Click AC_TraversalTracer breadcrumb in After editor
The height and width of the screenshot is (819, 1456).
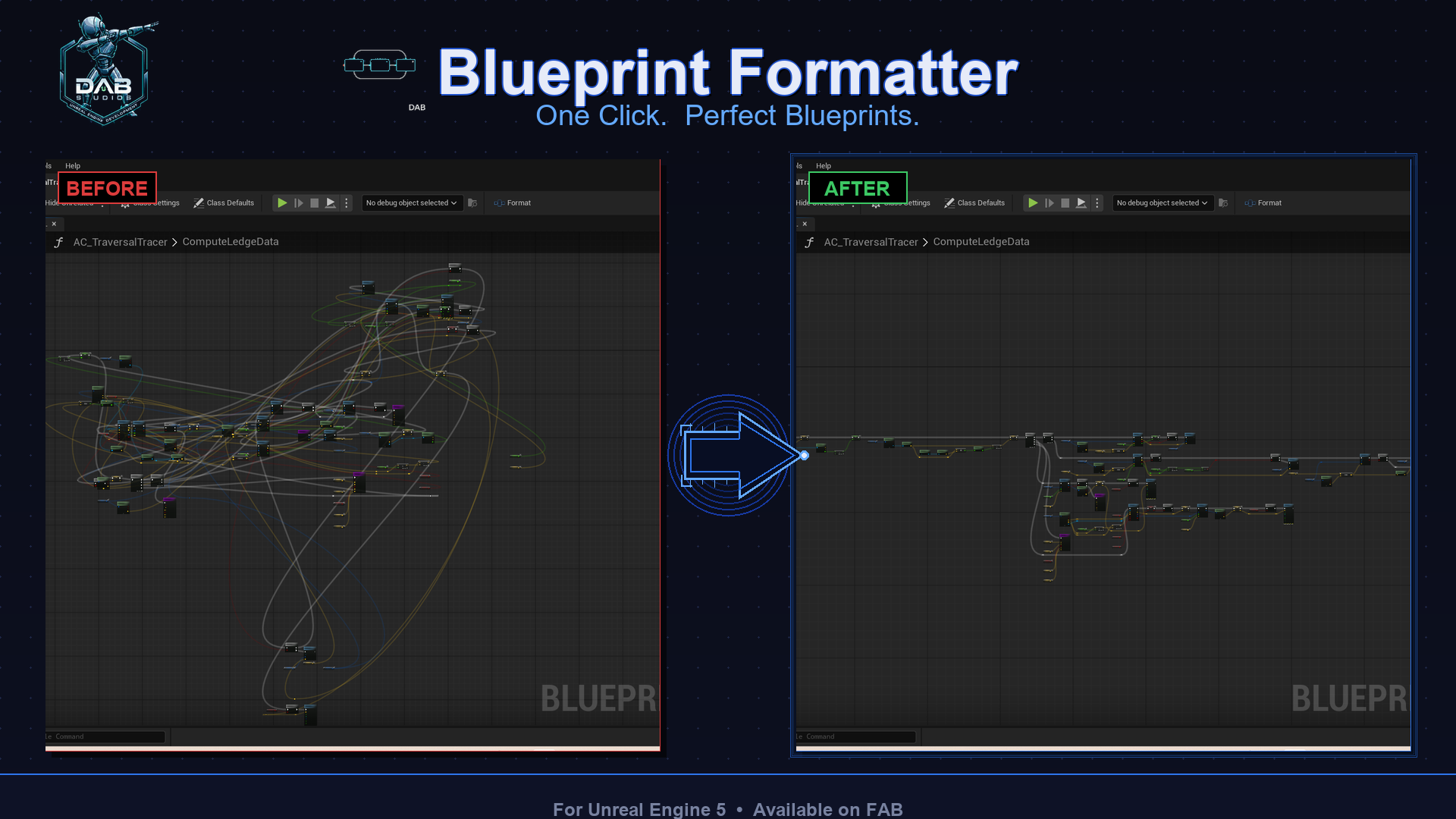click(x=871, y=242)
